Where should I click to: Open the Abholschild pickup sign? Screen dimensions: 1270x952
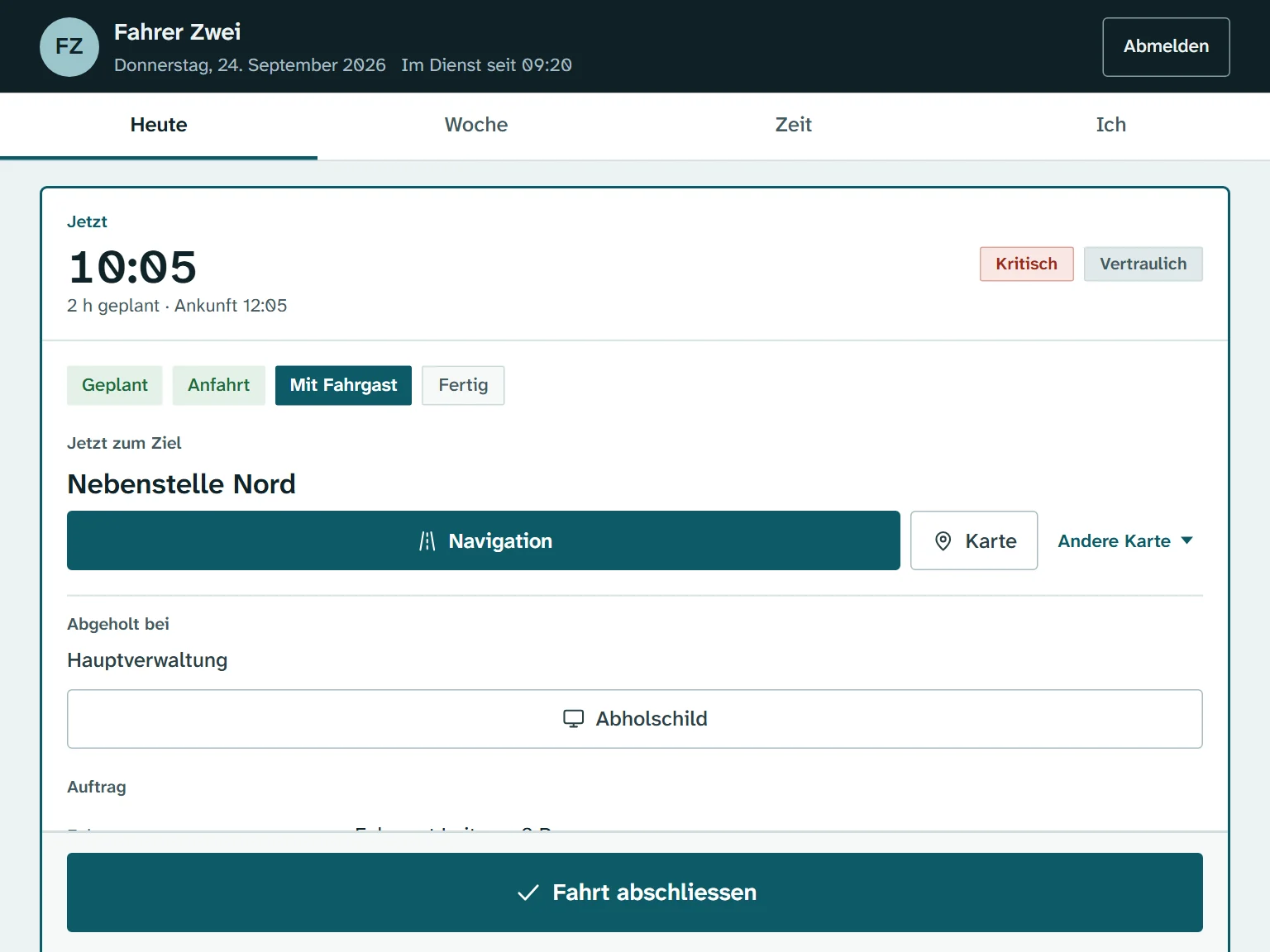tap(635, 719)
